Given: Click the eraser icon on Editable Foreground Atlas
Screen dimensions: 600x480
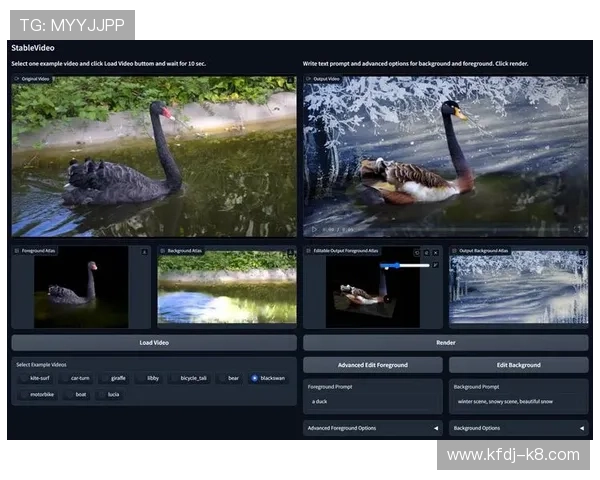Looking at the screenshot, I should coord(427,252).
